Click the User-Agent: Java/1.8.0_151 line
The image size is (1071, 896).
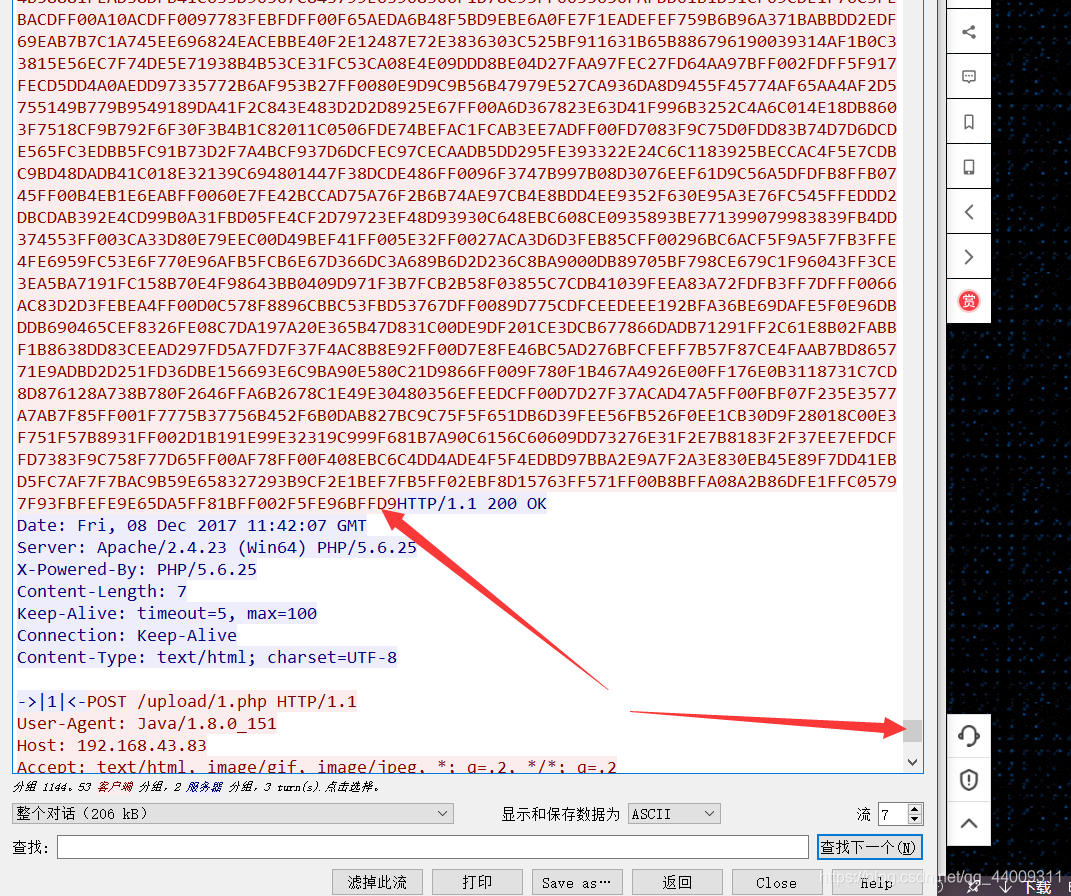(147, 723)
